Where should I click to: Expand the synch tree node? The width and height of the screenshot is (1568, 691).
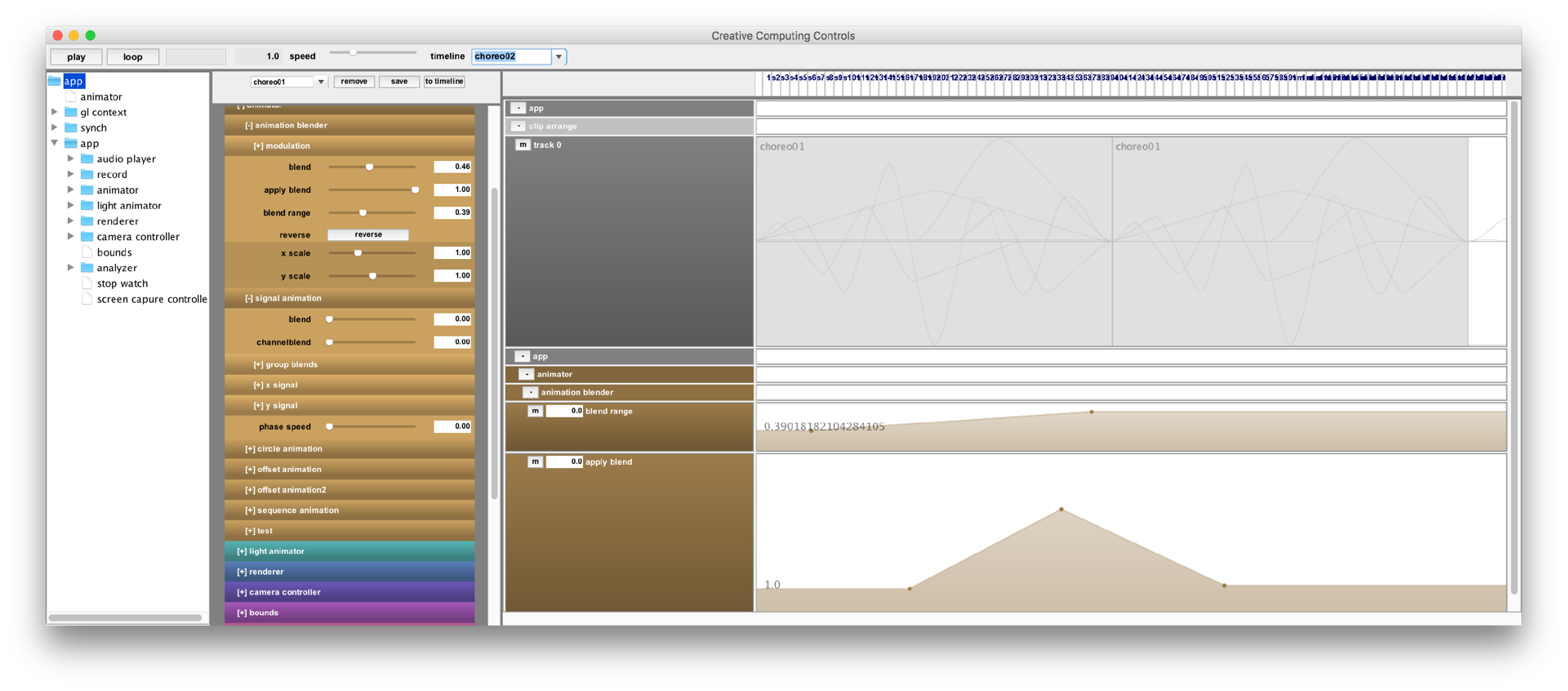(55, 128)
